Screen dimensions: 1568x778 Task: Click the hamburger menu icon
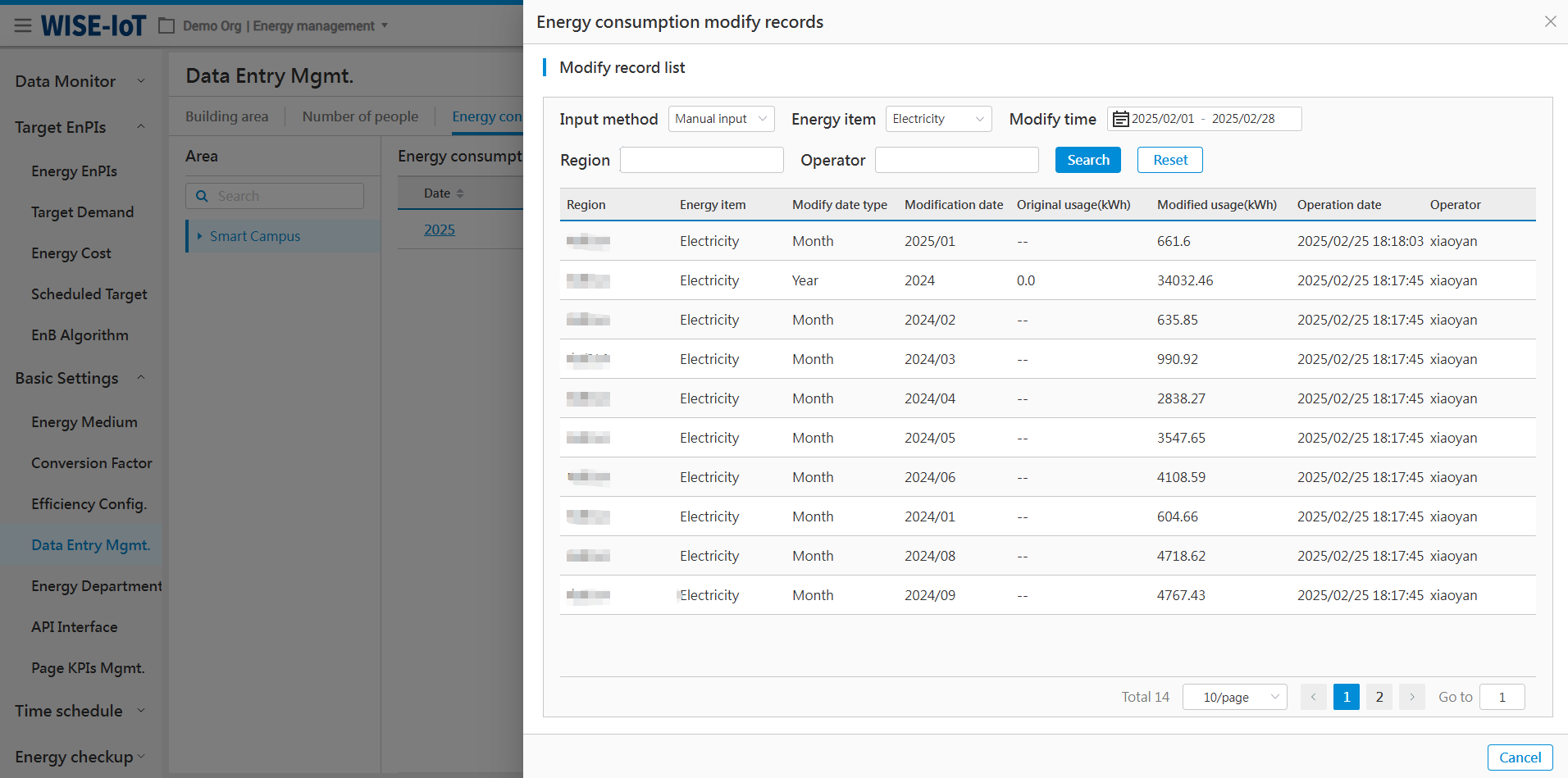point(23,25)
